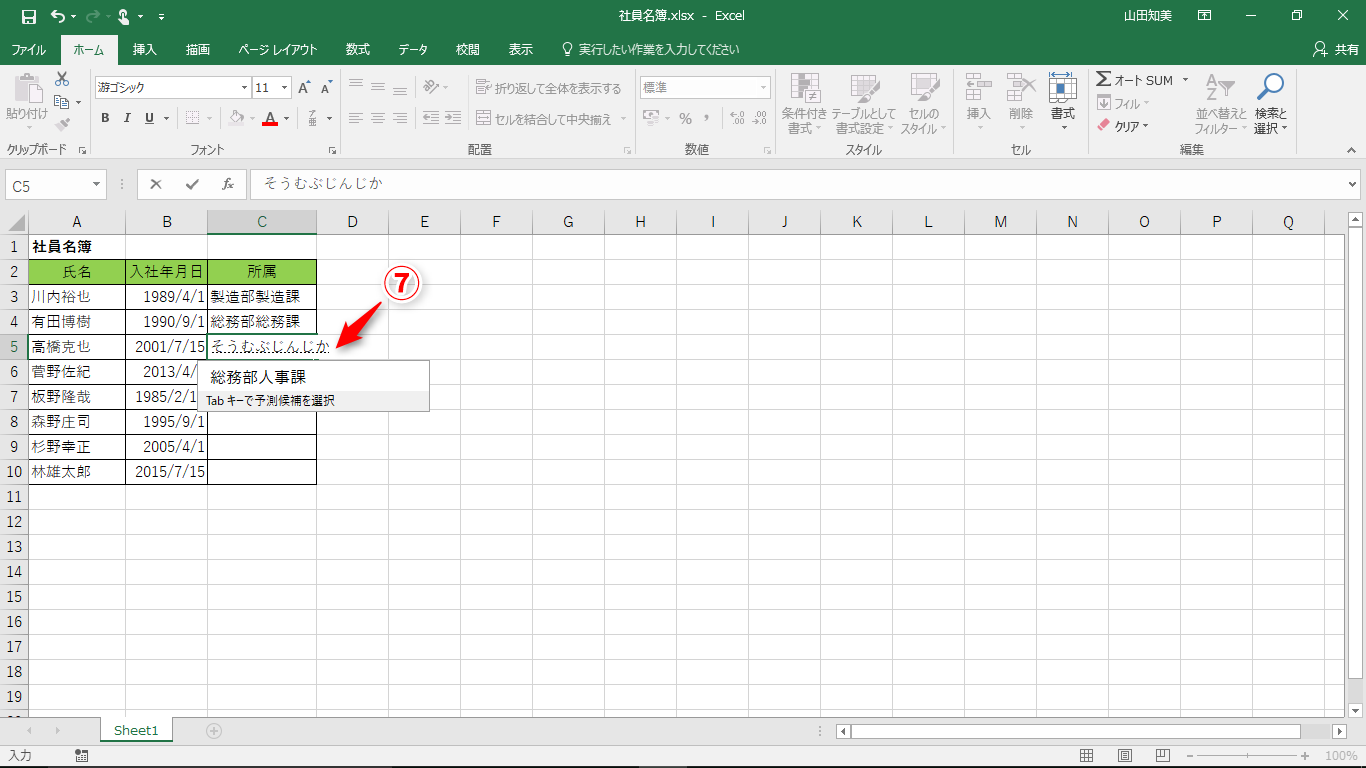This screenshot has width=1366, height=768.
Task: Click the Center alignment icon
Action: click(x=378, y=118)
